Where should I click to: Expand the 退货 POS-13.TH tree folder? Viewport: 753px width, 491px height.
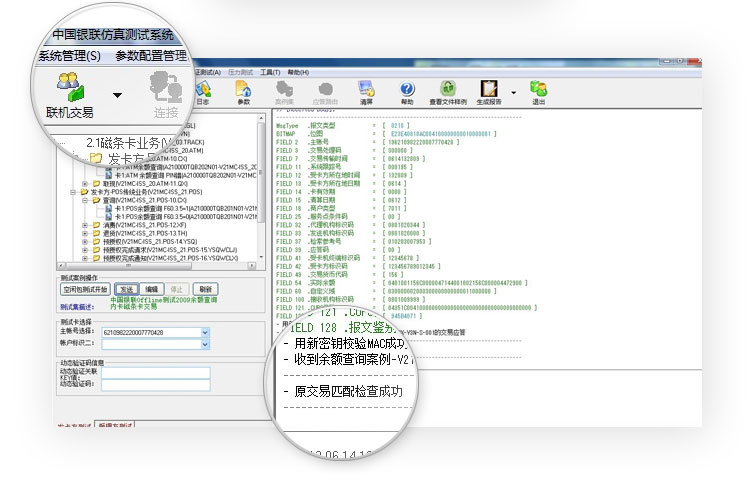click(85, 233)
